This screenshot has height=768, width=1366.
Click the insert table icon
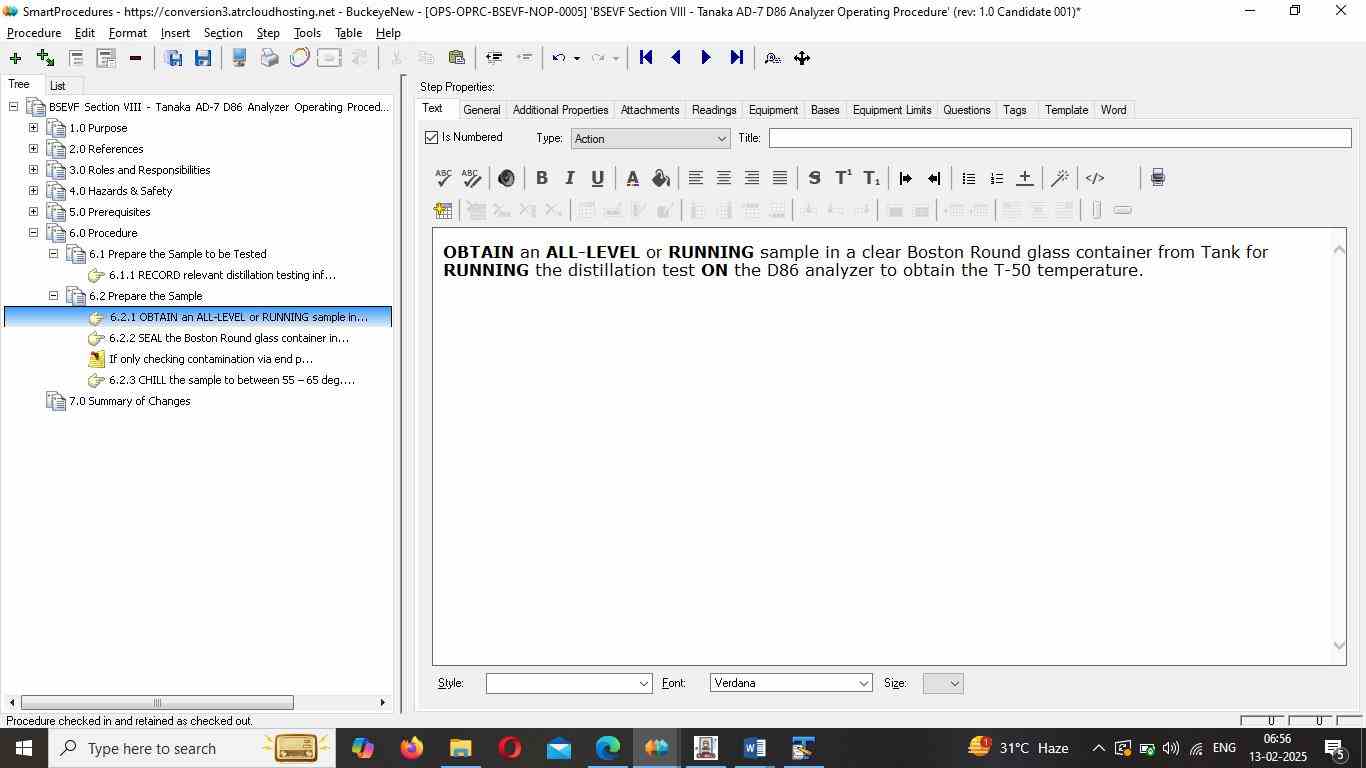(x=443, y=210)
